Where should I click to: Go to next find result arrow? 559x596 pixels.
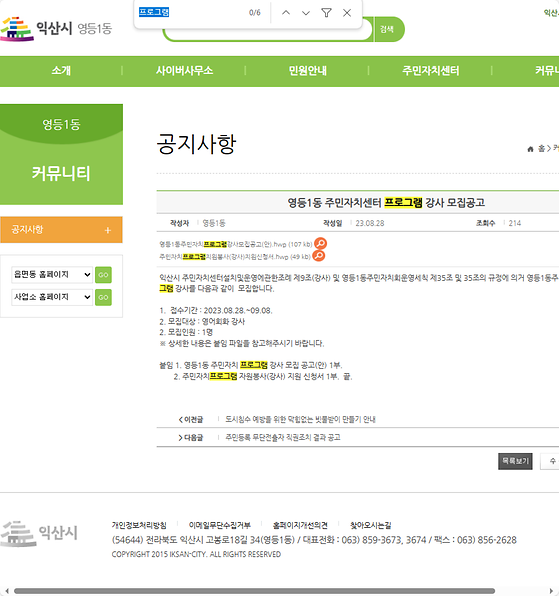(306, 13)
